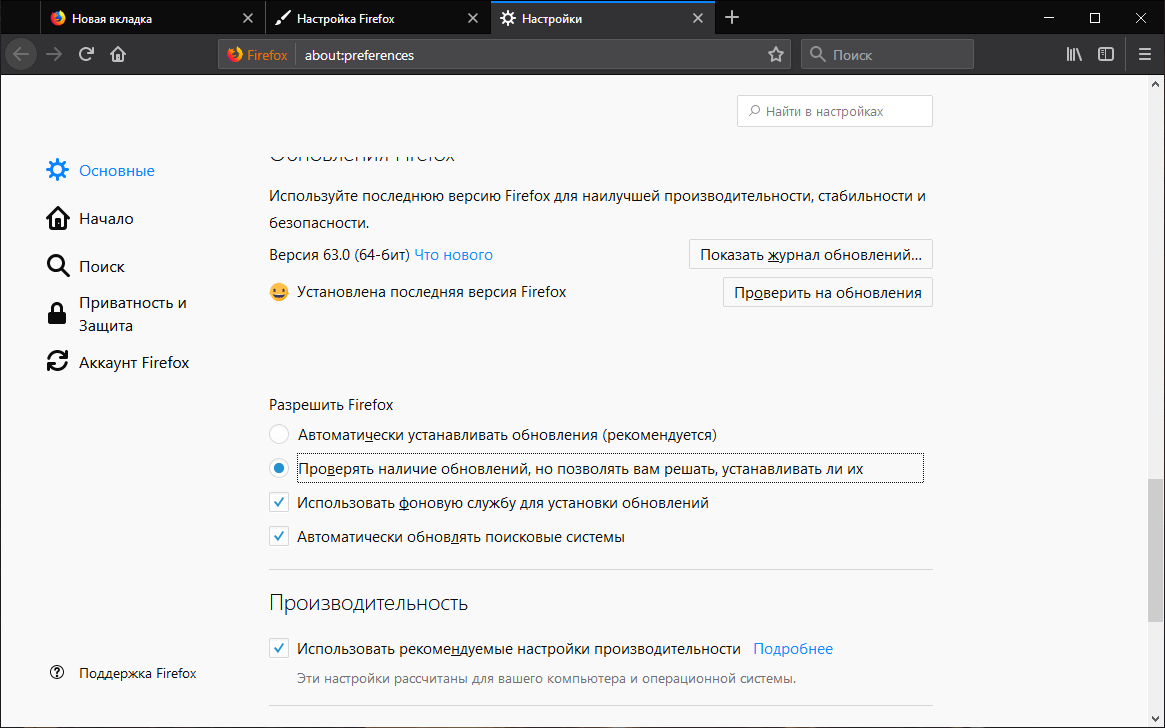This screenshot has height=728, width=1165.
Task: Toggle the sidebar icon in the toolbar
Action: click(1105, 54)
